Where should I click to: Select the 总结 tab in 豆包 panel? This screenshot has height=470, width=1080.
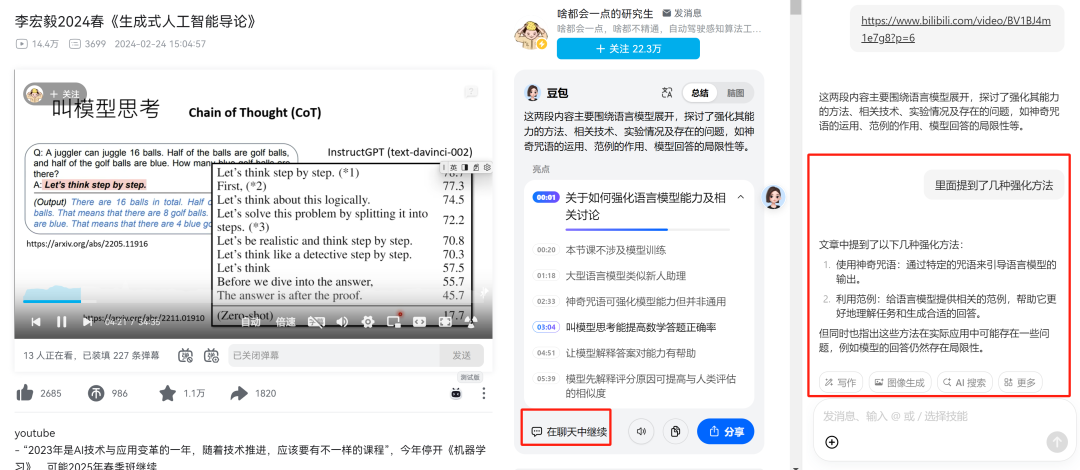[700, 92]
